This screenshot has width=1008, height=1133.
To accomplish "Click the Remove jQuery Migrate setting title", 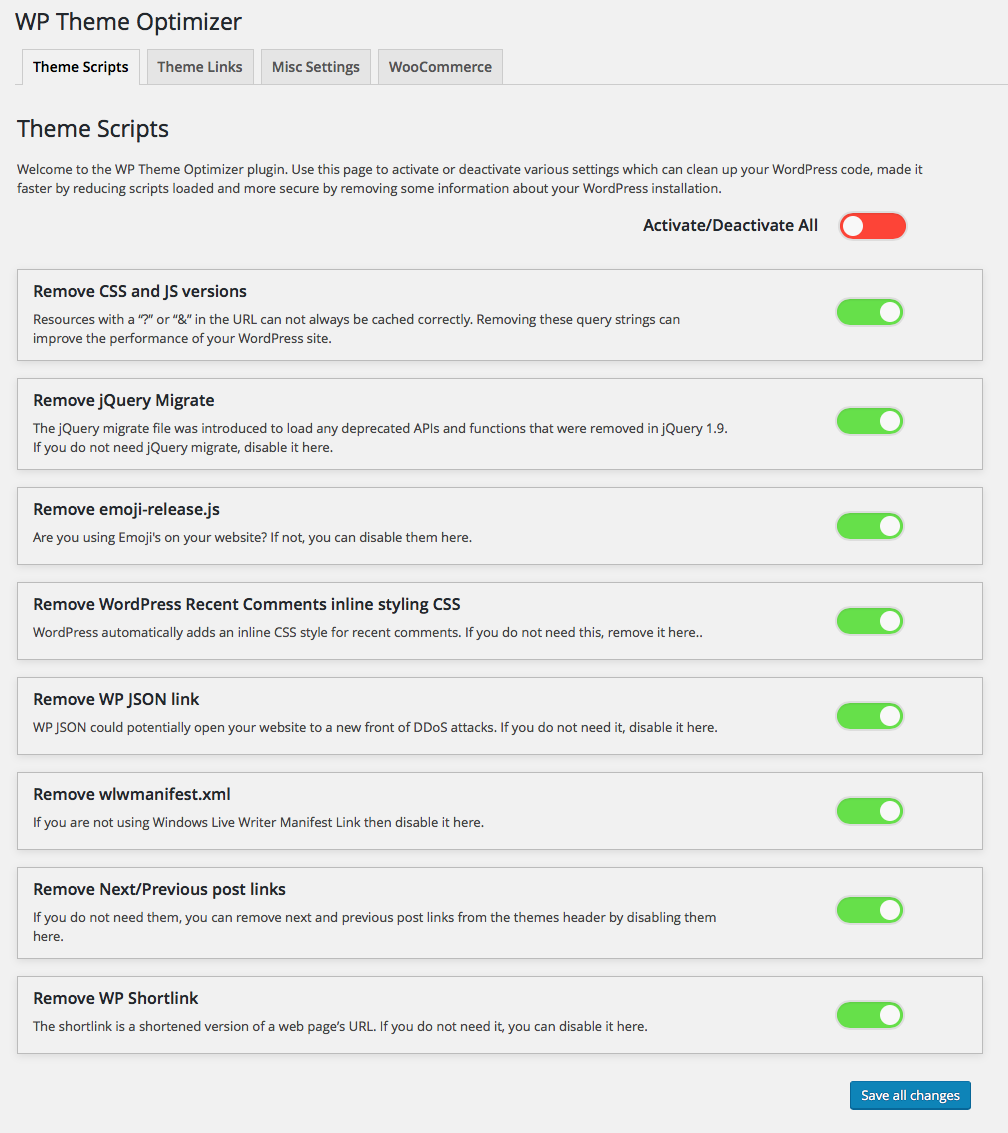I will coord(124,400).
